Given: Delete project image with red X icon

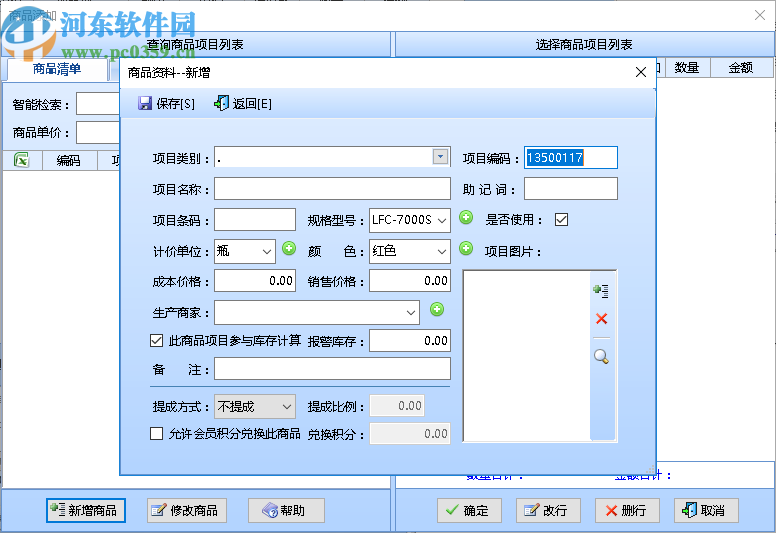Looking at the screenshot, I should click(601, 319).
